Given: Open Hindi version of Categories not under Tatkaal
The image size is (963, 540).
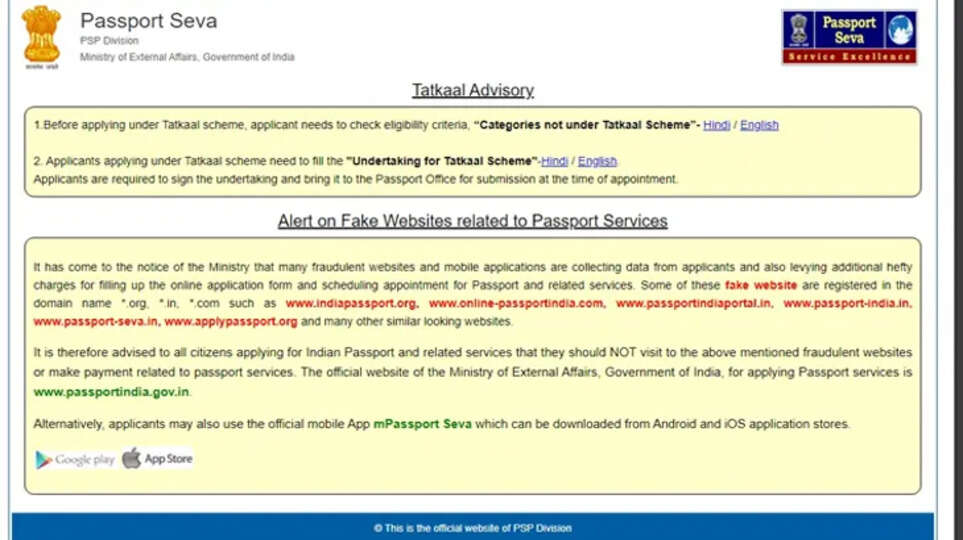Looking at the screenshot, I should pos(716,125).
